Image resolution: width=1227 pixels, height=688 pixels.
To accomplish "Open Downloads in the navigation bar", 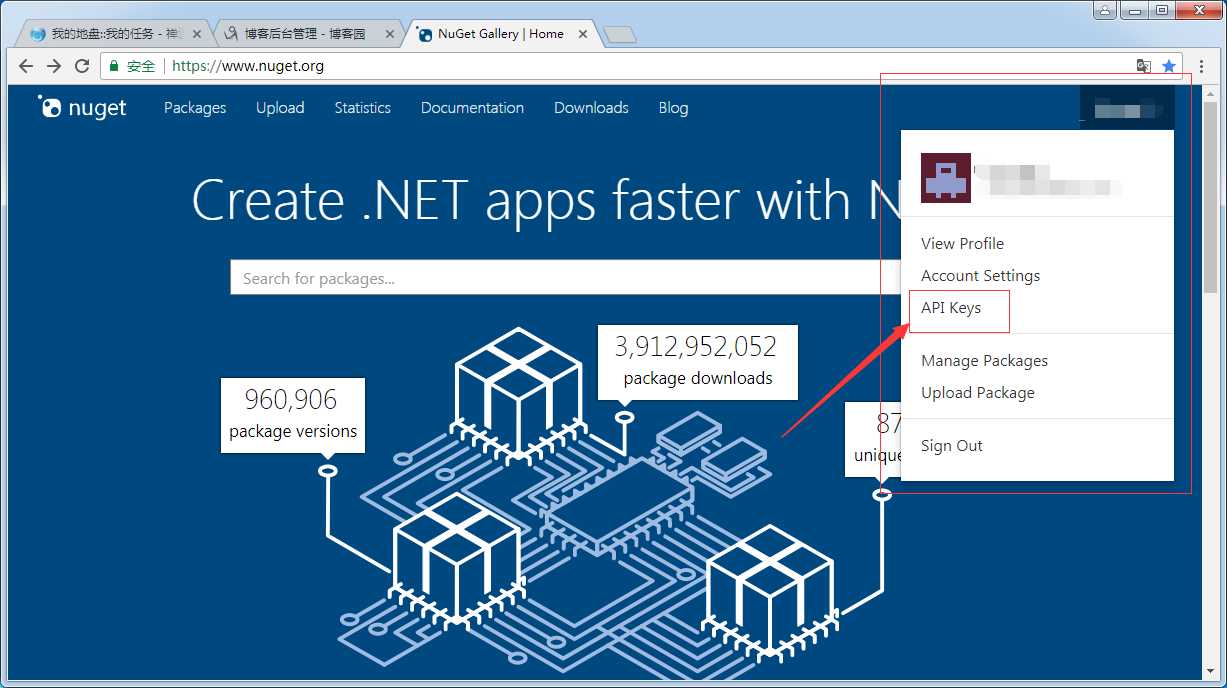I will (591, 107).
